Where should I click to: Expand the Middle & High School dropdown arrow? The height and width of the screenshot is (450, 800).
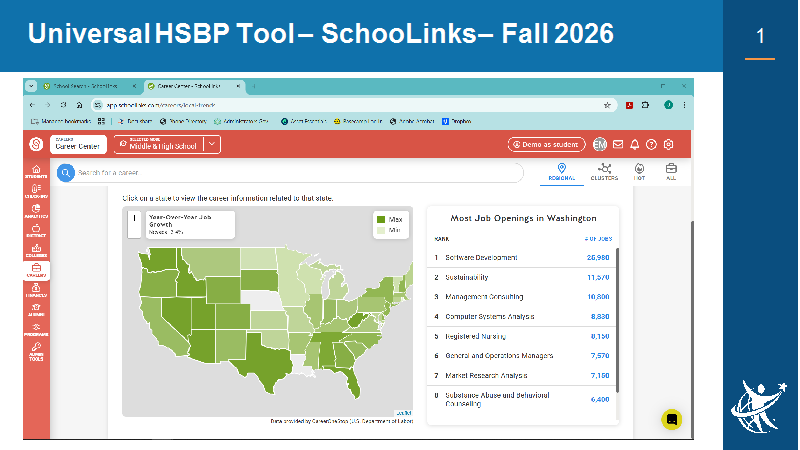(212, 144)
